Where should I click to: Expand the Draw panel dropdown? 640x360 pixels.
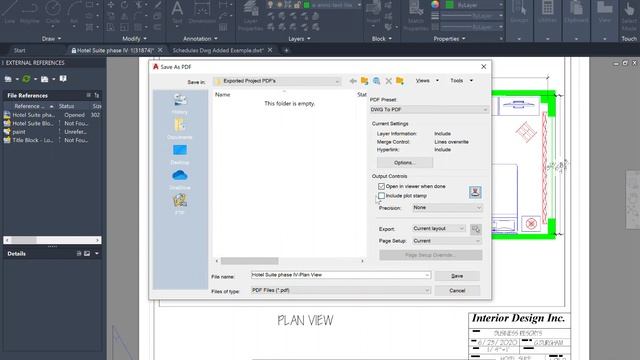pos(51,39)
